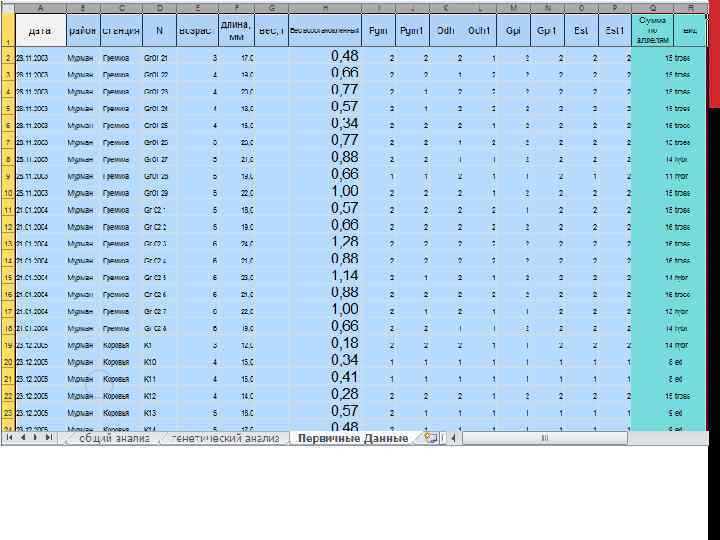The image size is (720, 540).
Task: Jump to first sheet with the navigation arrow
Action: [x=9, y=438]
